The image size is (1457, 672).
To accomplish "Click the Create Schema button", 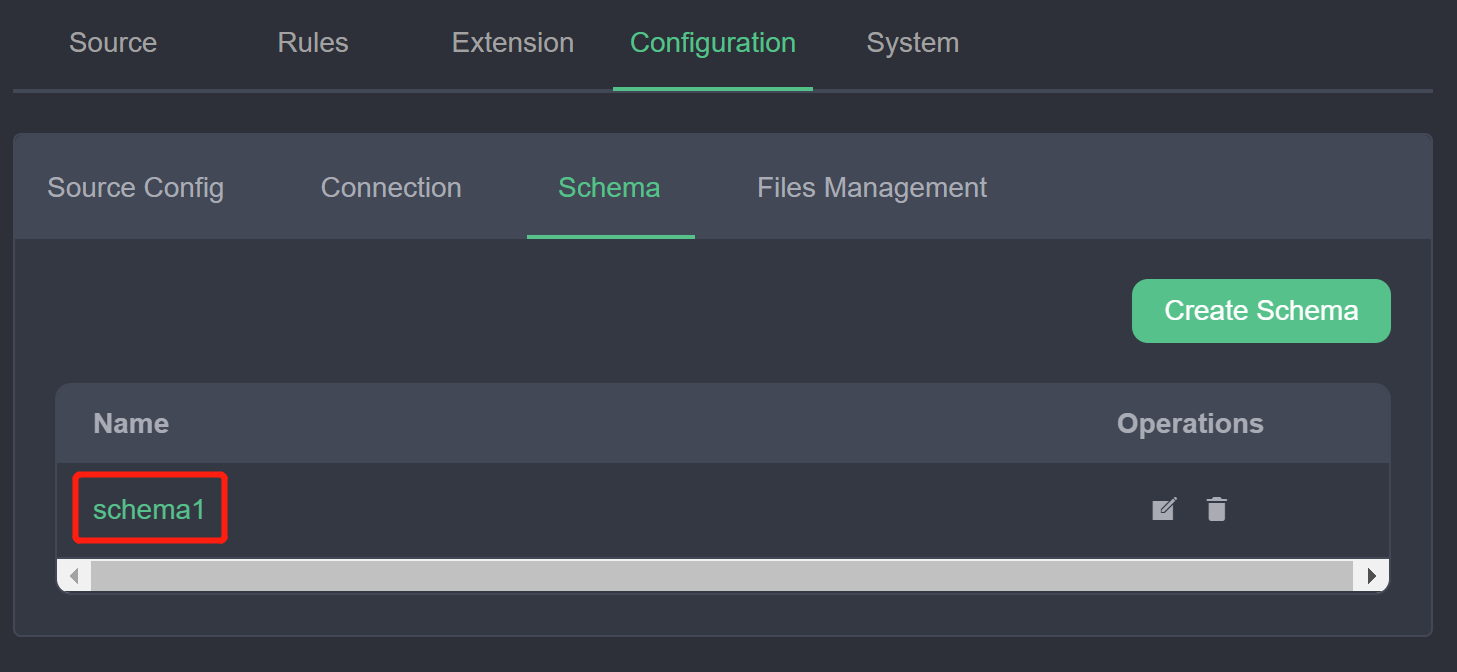I will 1261,311.
